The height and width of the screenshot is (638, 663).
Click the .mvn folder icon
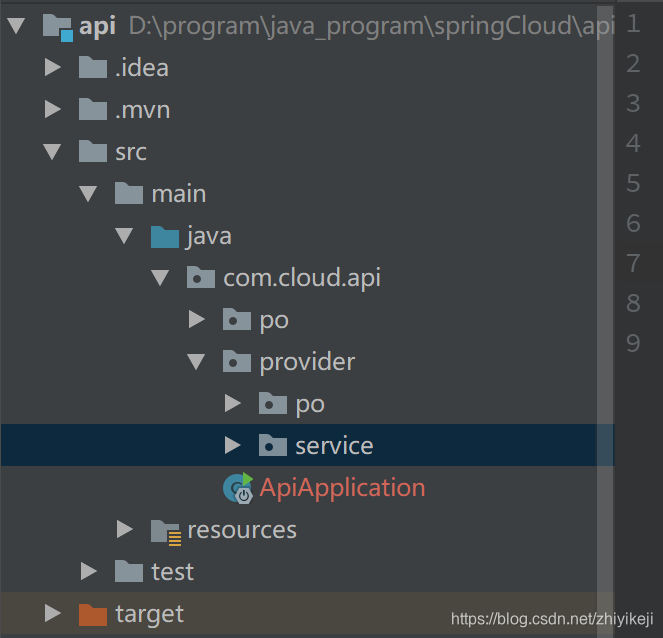(93, 109)
